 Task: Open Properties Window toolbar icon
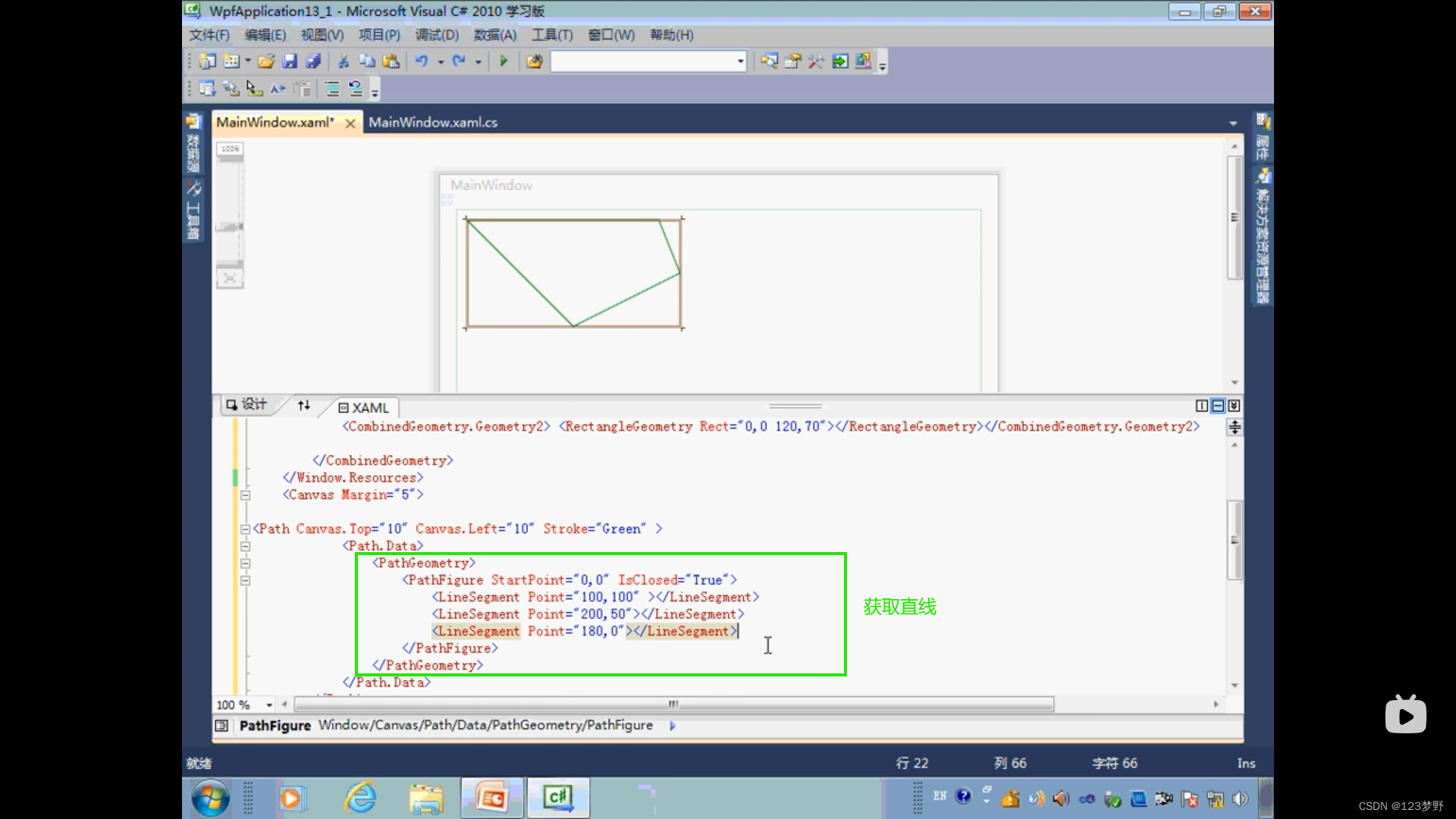point(792,61)
